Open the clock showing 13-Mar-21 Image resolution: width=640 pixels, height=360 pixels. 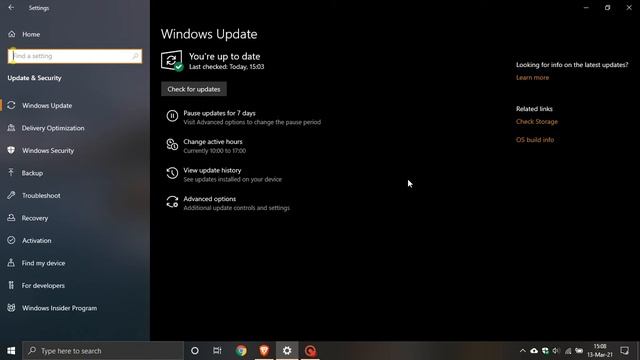click(x=600, y=351)
